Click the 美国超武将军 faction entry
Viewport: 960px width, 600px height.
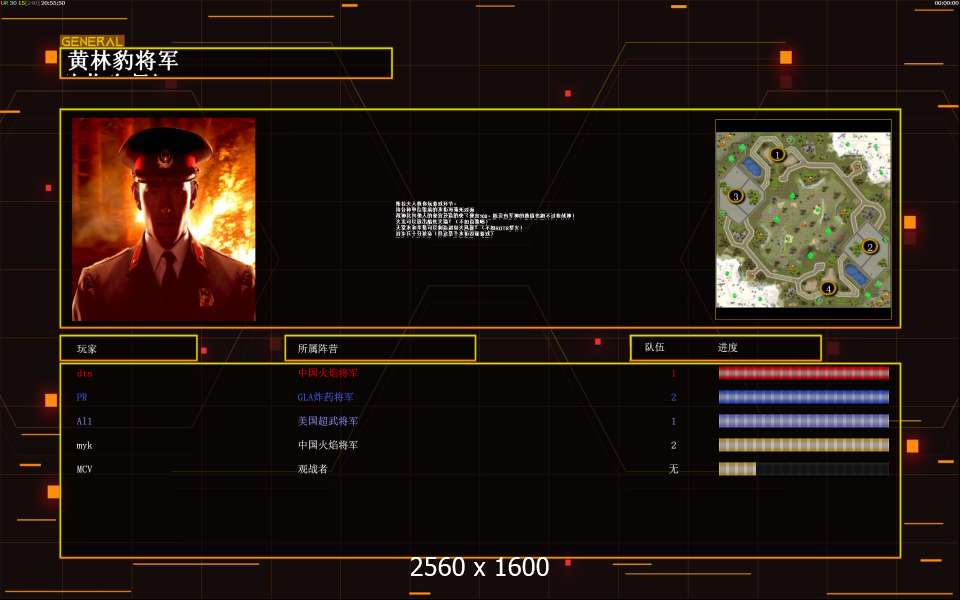(x=328, y=421)
